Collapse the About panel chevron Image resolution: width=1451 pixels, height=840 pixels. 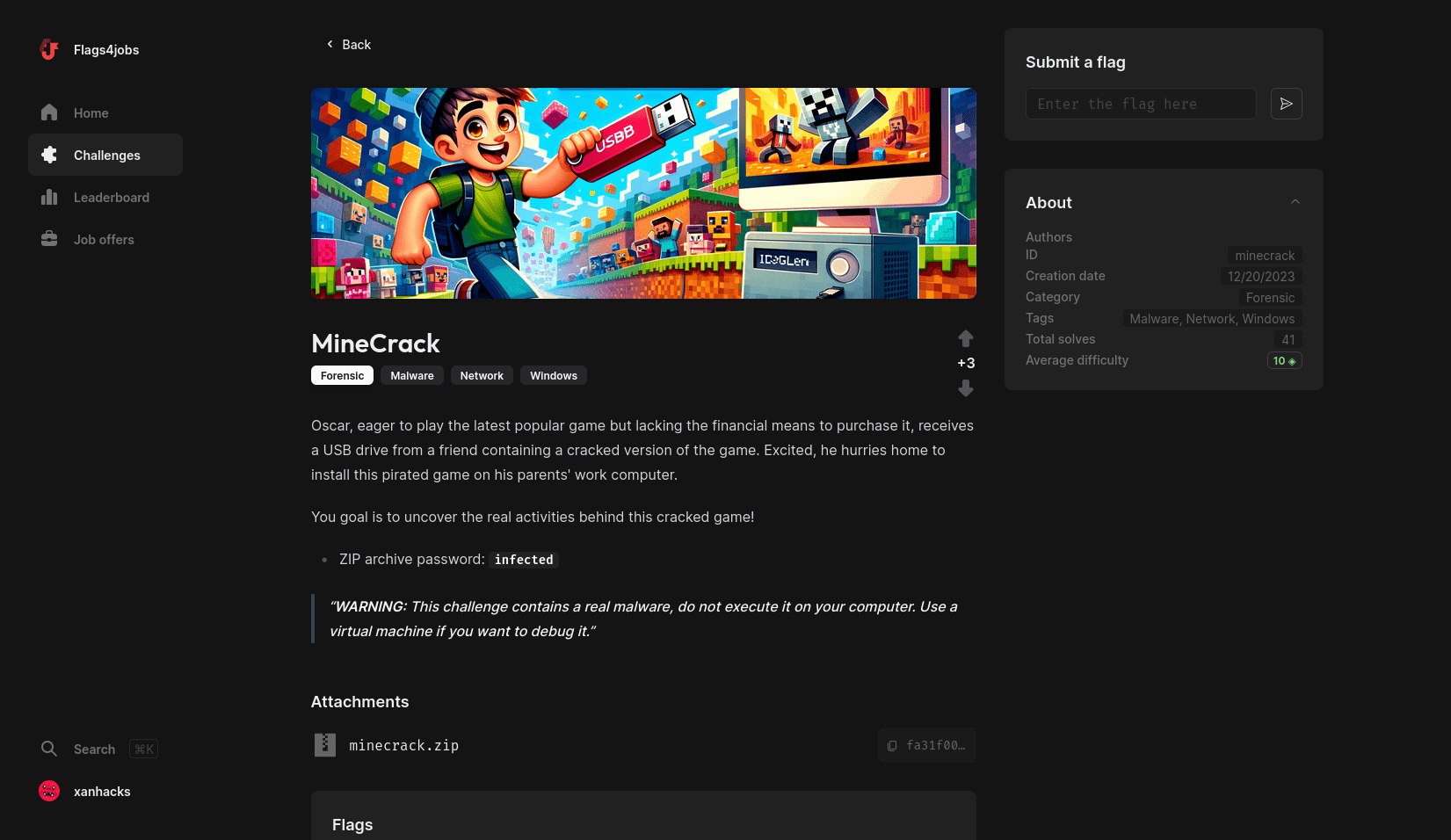(x=1295, y=202)
